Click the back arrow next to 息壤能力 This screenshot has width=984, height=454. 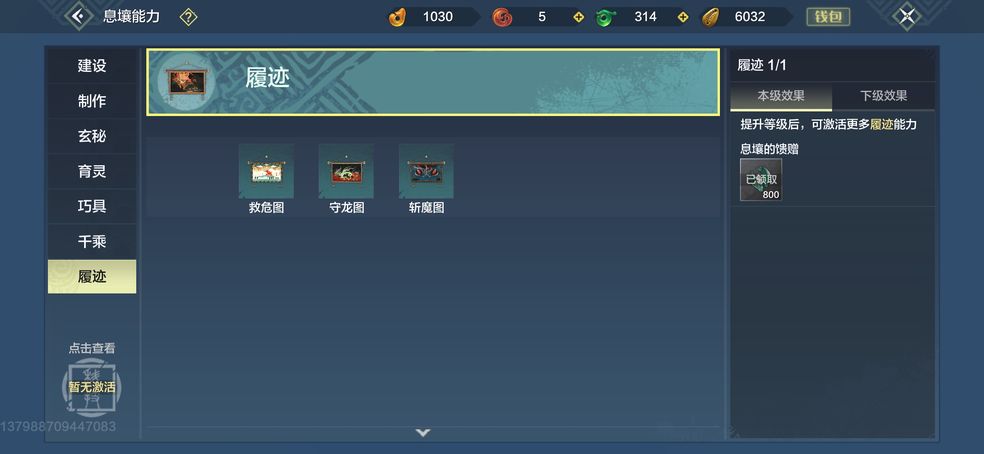pos(79,16)
